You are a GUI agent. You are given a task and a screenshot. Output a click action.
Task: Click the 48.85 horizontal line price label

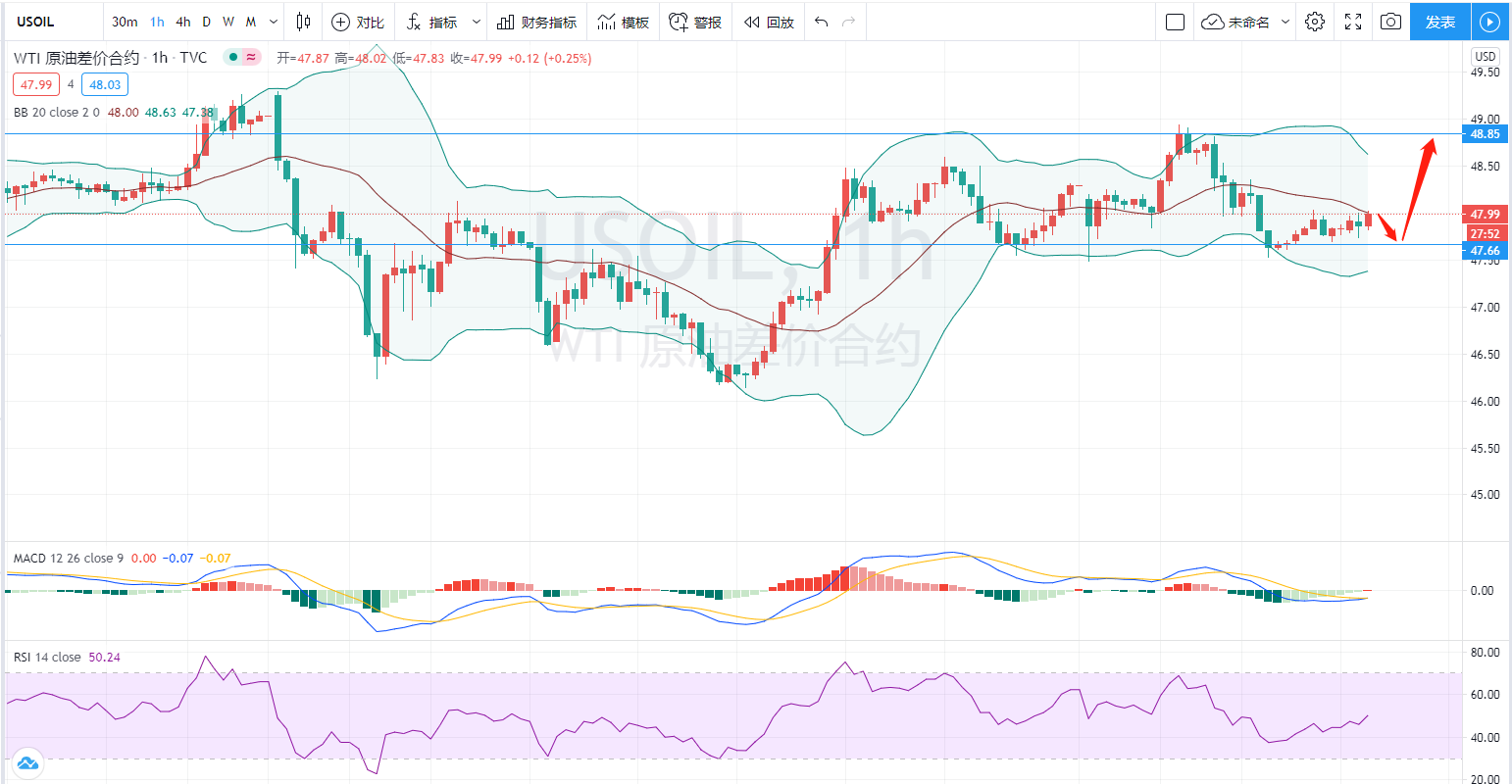(1486, 134)
